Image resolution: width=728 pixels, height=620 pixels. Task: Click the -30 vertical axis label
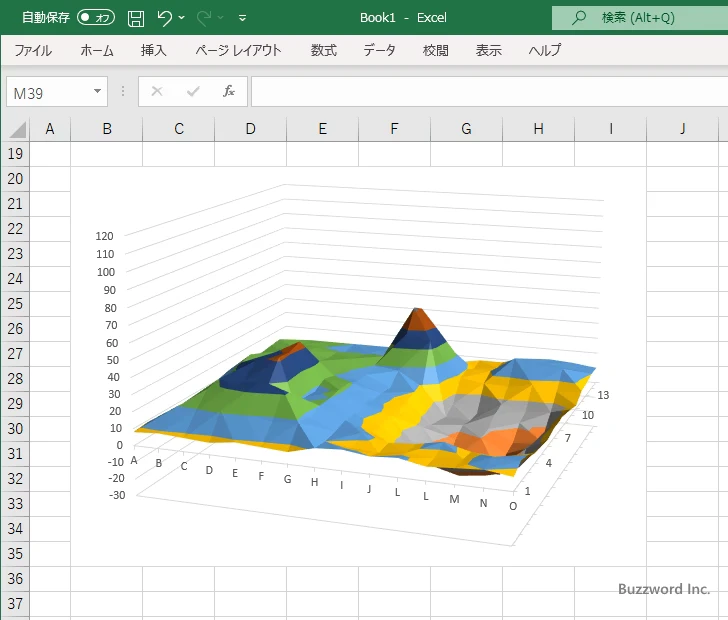click(x=117, y=495)
